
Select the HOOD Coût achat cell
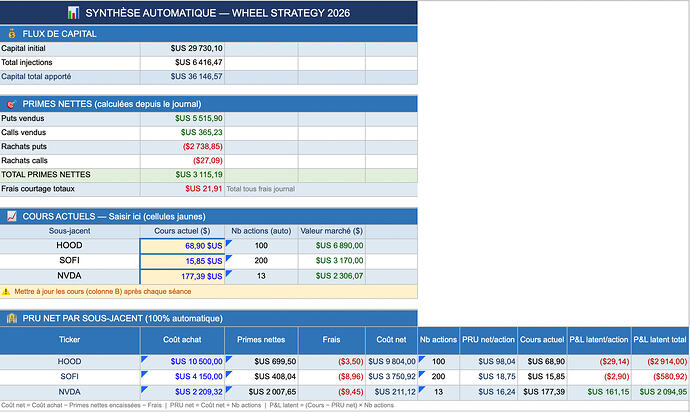[x=182, y=361]
